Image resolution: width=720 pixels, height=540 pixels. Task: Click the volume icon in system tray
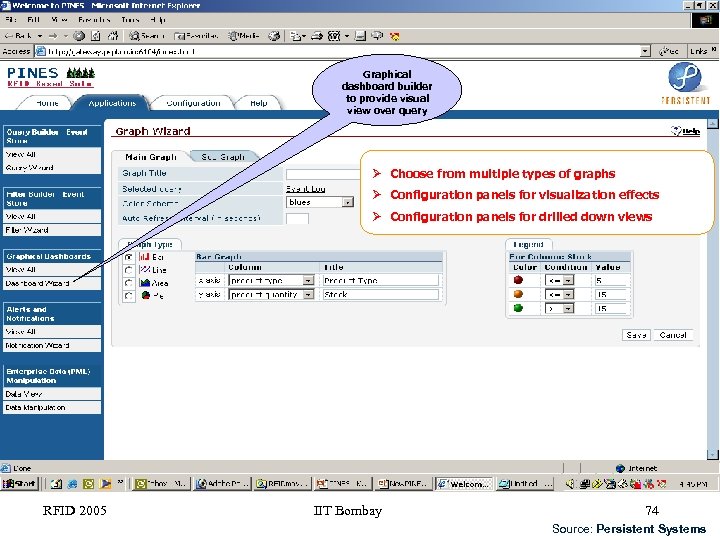570,484
